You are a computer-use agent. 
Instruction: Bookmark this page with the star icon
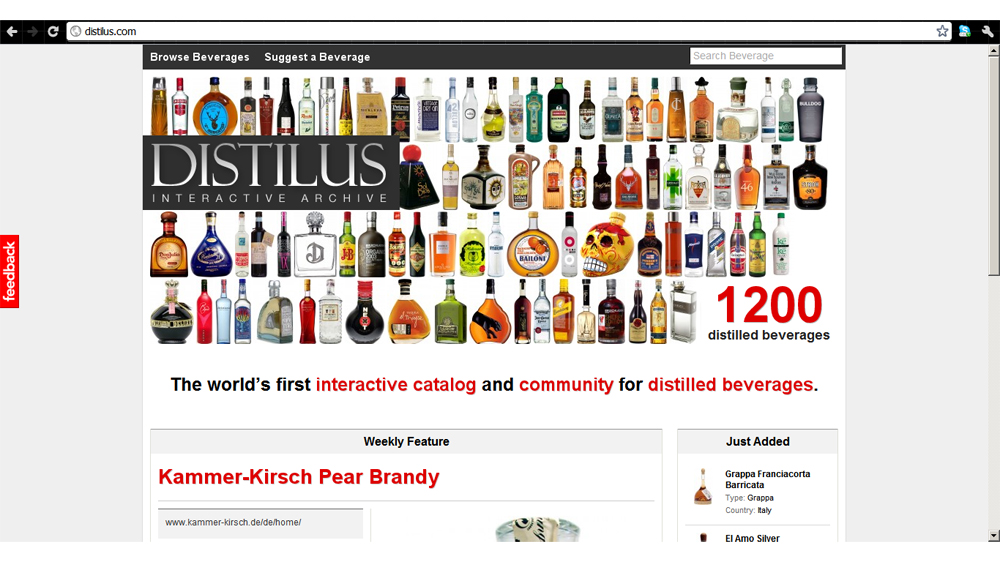click(942, 32)
